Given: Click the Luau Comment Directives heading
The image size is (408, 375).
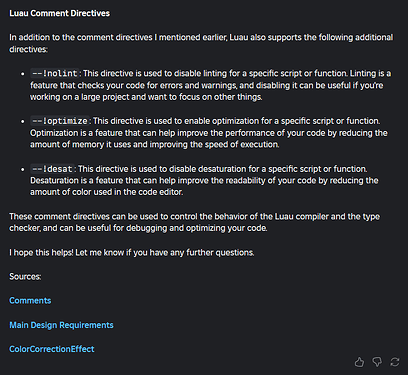Looking at the screenshot, I should pyautogui.click(x=60, y=13).
